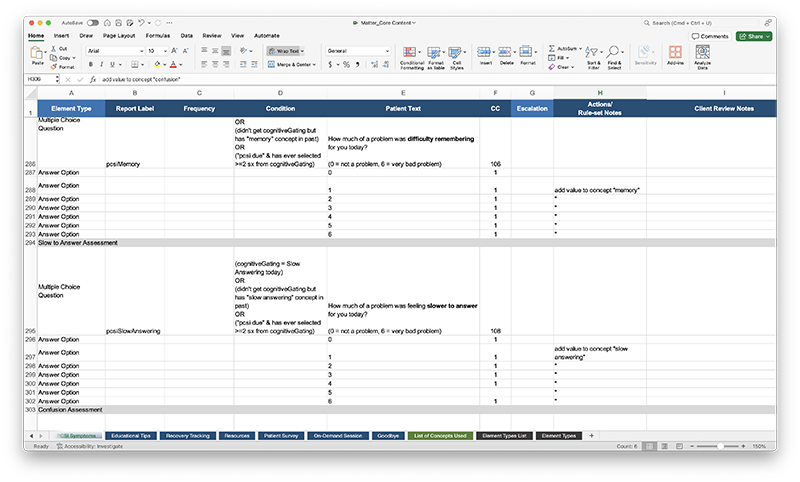This screenshot has height=482, width=800.
Task: Apply the red font color
Action: 173,65
